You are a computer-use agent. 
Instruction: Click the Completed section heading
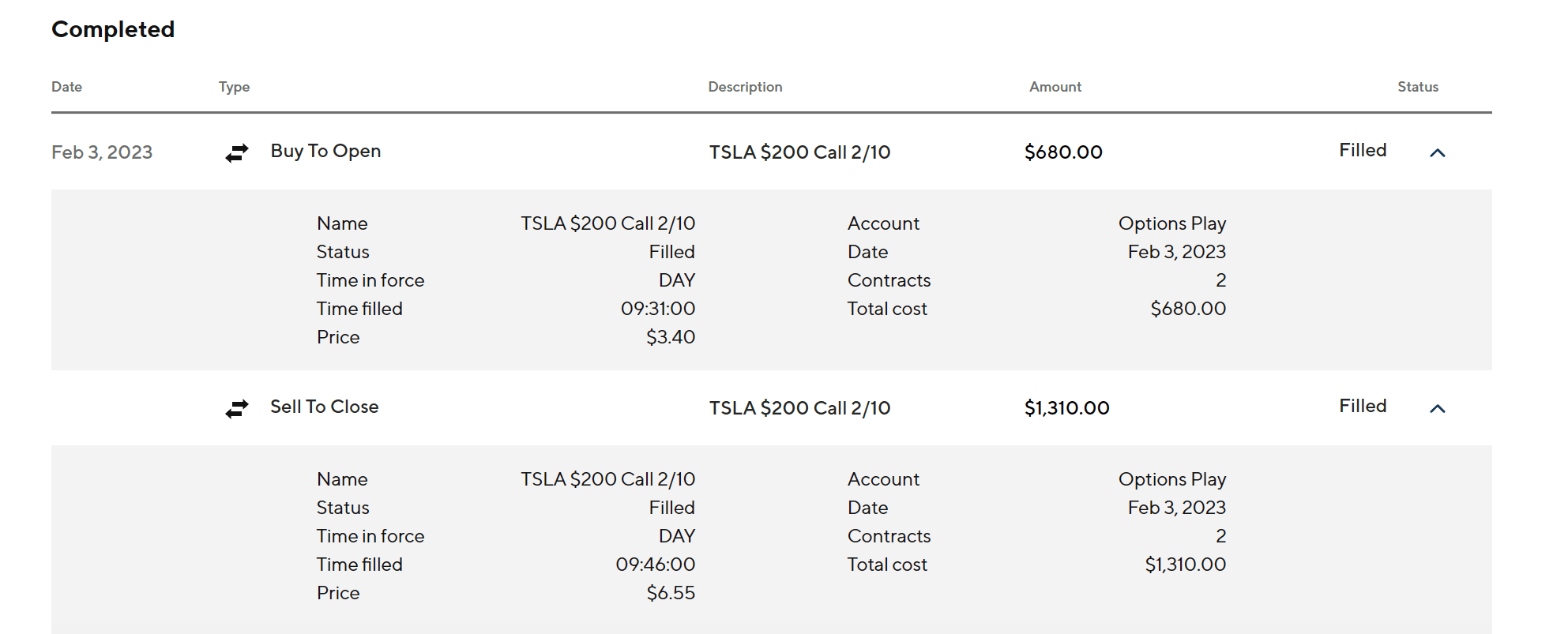pyautogui.click(x=113, y=29)
